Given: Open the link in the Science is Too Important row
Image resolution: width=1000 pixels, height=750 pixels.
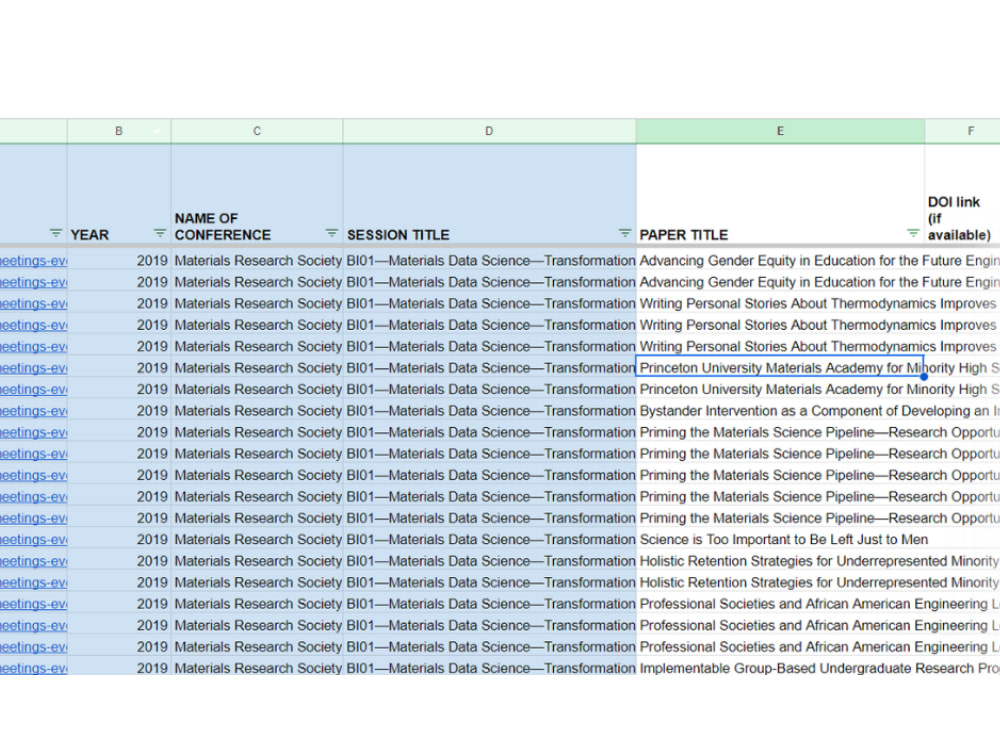Looking at the screenshot, I should pyautogui.click(x=33, y=540).
